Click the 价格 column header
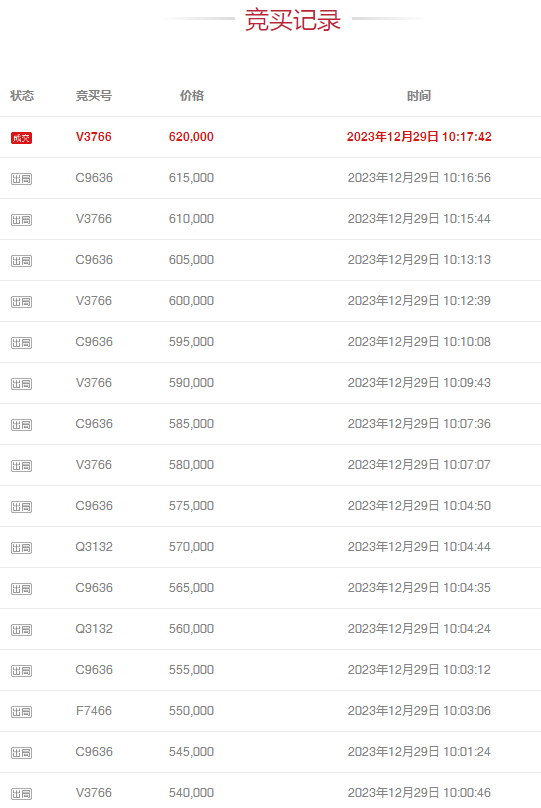 pyautogui.click(x=192, y=96)
